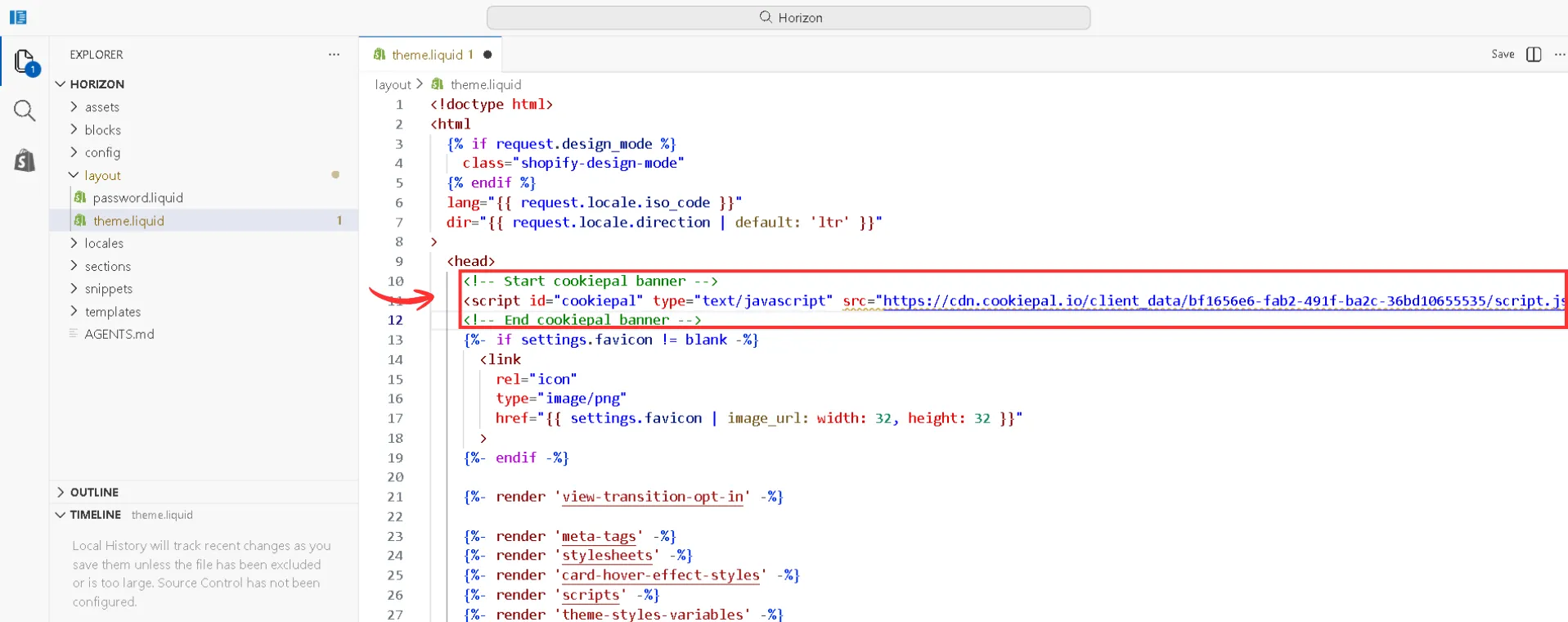Click the 'stylesheets' render reference
Viewport: 1568px width, 622px height.
tap(607, 555)
